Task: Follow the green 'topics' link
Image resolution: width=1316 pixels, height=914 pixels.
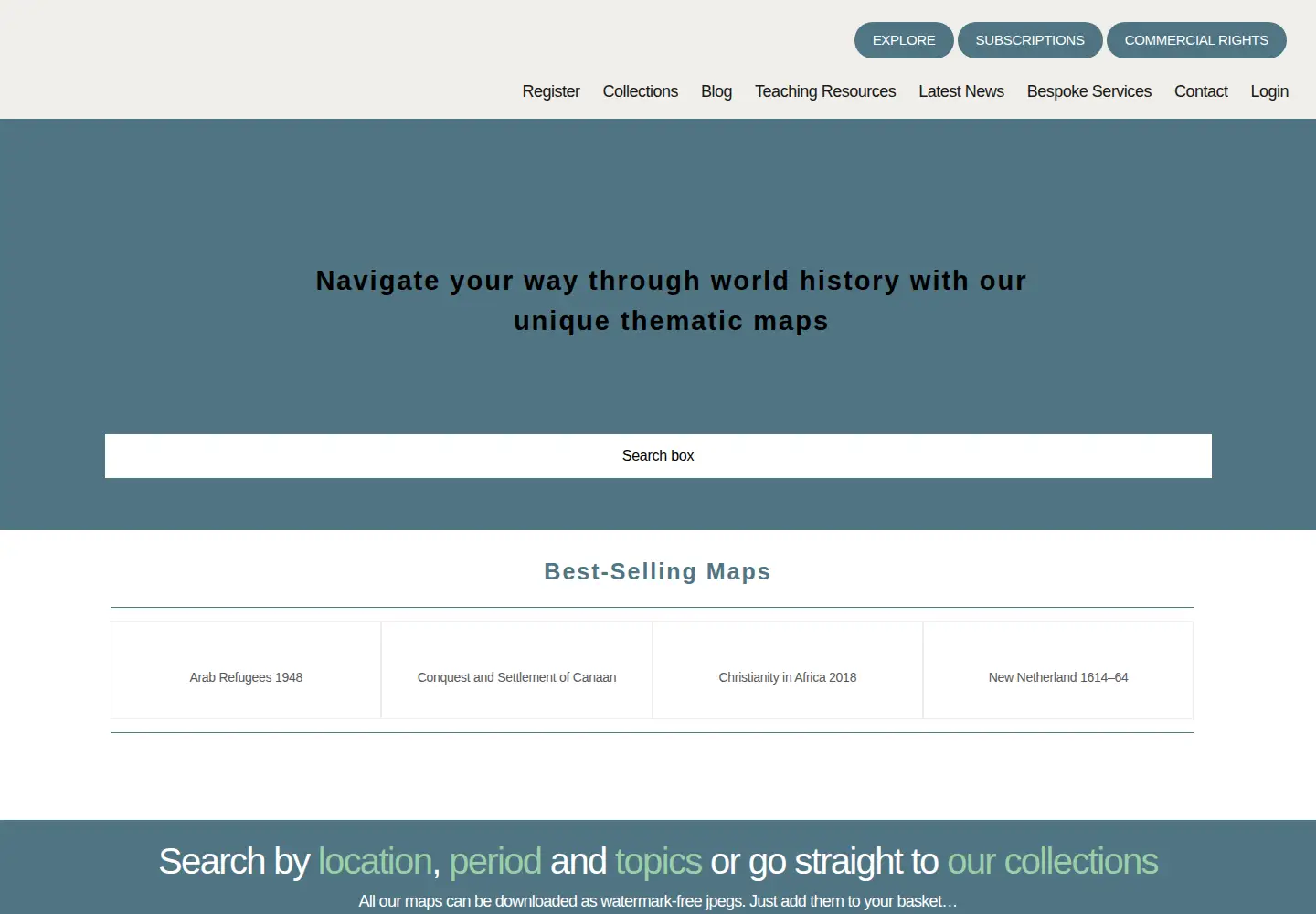Action: point(658,862)
